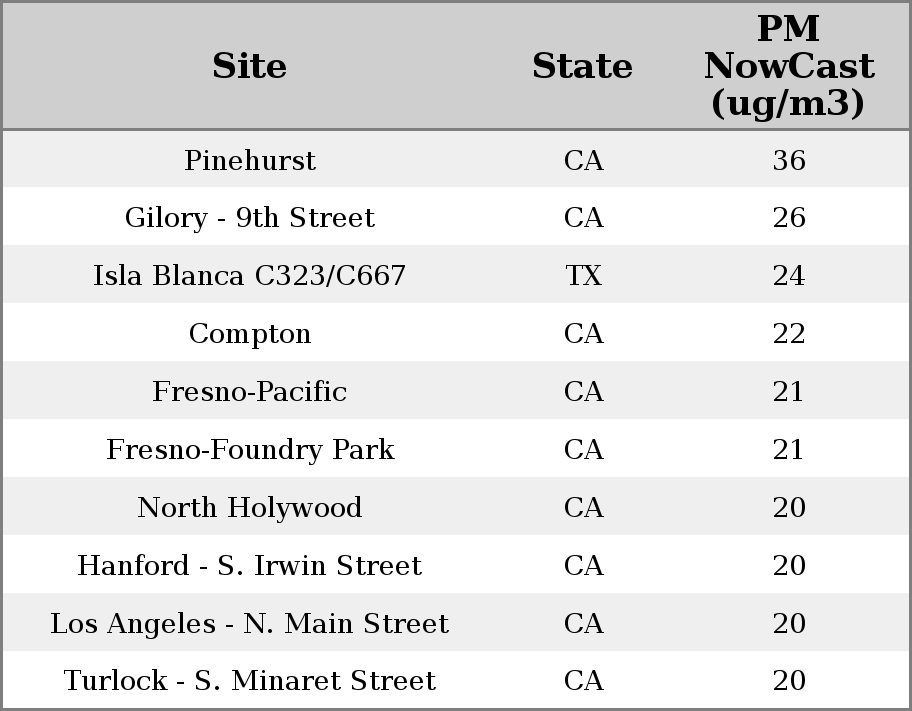Select the Gilory - 9th Street cell

pos(250,218)
